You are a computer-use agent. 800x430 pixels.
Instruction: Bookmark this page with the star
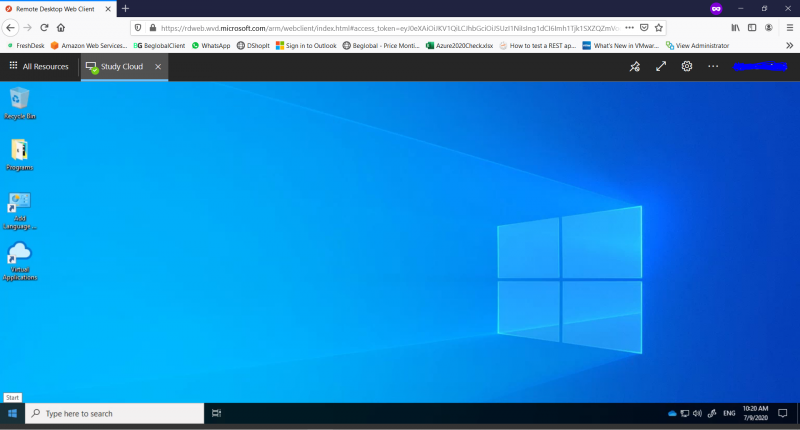(659, 28)
